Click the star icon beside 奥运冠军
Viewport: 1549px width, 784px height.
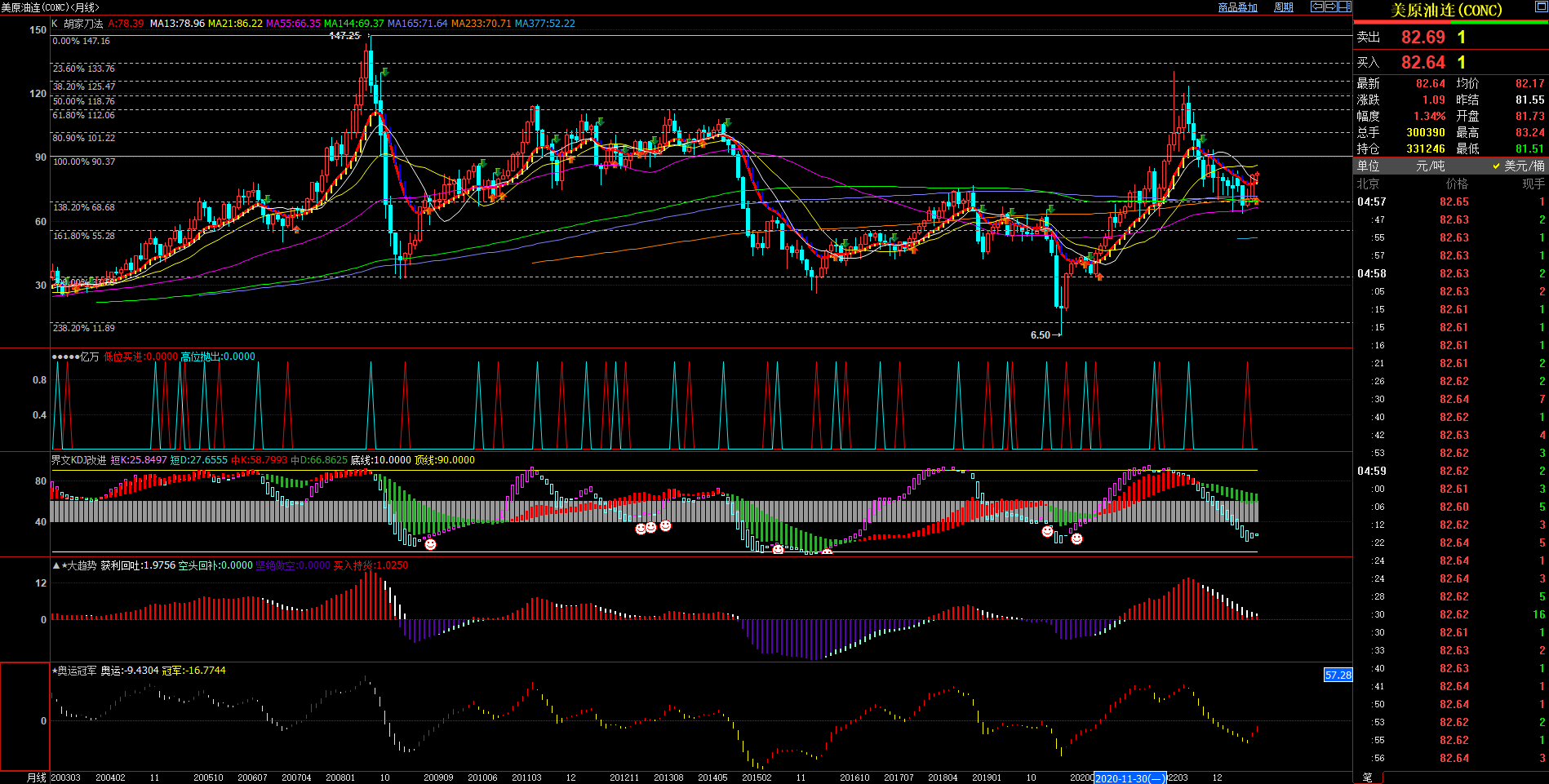tap(55, 671)
